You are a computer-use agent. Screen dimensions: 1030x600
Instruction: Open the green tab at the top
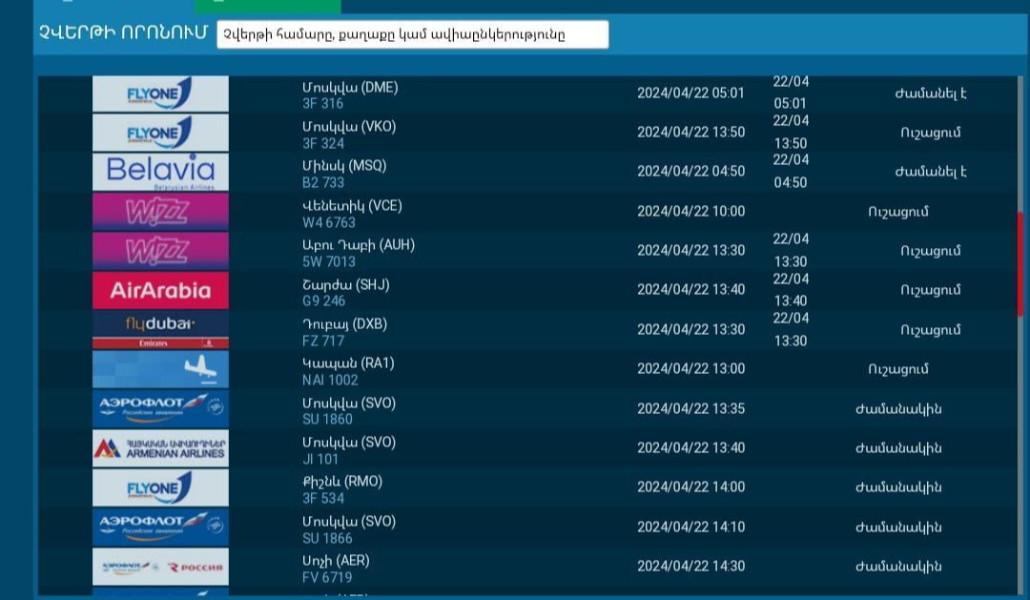coord(267,6)
